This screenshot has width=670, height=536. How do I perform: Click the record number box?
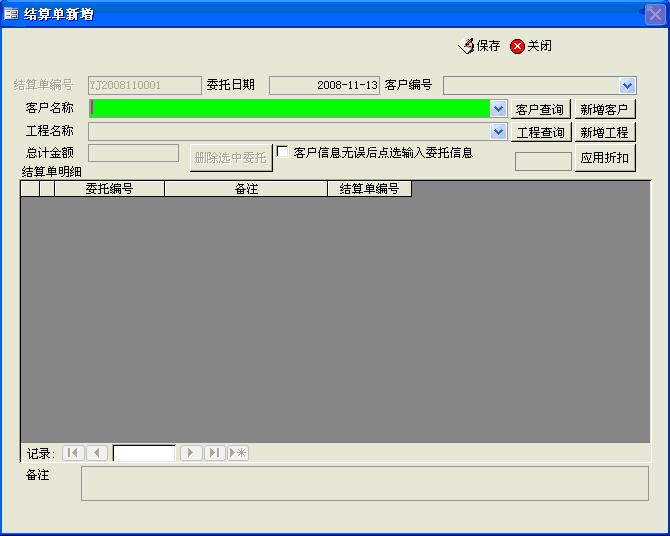tap(144, 453)
